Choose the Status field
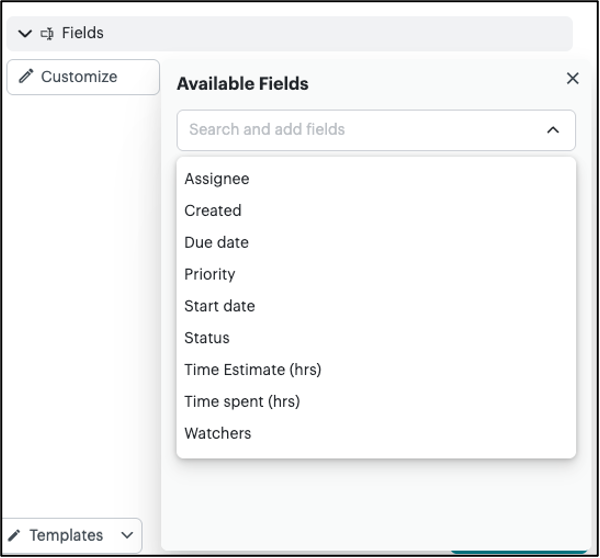The width and height of the screenshot is (600, 558). click(207, 338)
